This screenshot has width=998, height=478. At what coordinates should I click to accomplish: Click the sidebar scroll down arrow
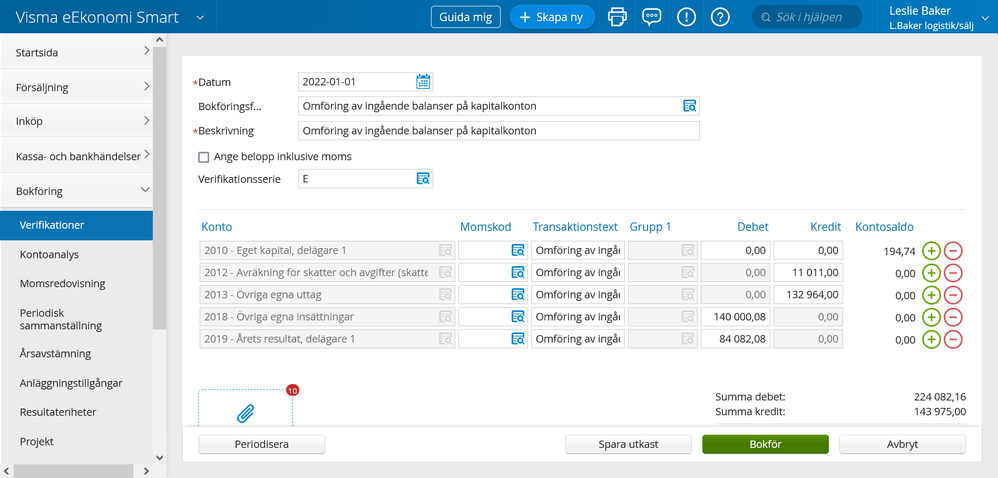[x=159, y=457]
